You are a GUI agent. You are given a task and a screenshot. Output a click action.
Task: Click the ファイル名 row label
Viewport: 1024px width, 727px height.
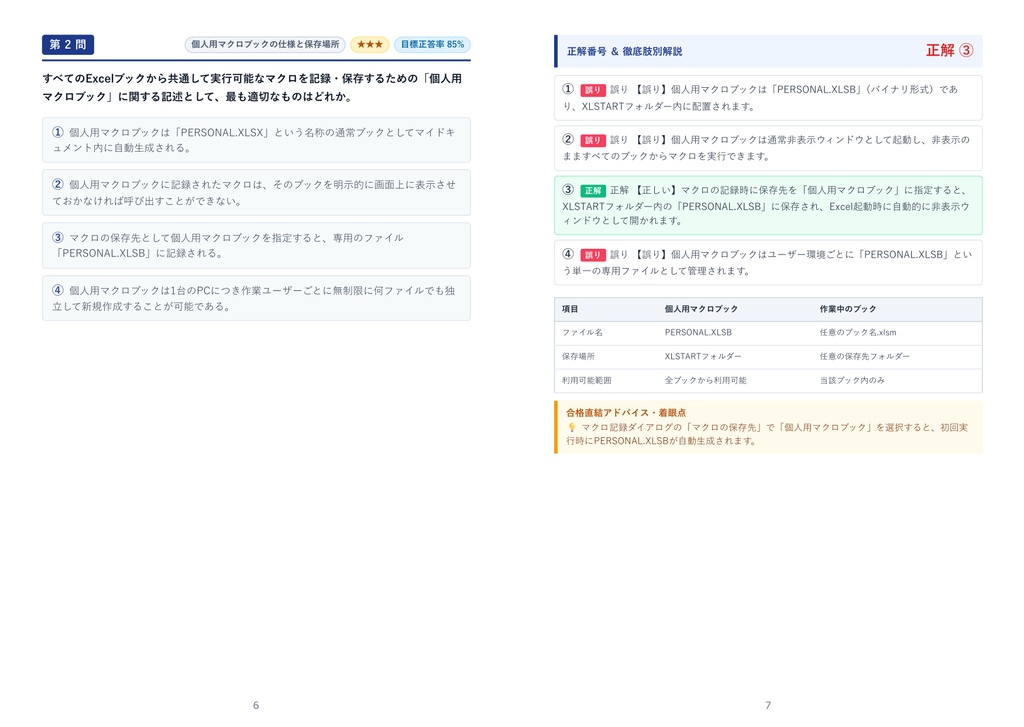[582, 332]
